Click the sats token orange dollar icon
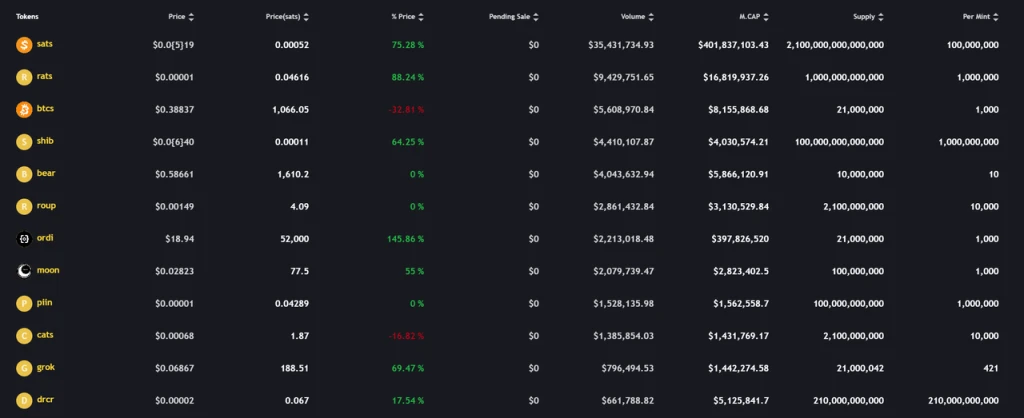Viewport: 1024px width, 418px height. 24,45
